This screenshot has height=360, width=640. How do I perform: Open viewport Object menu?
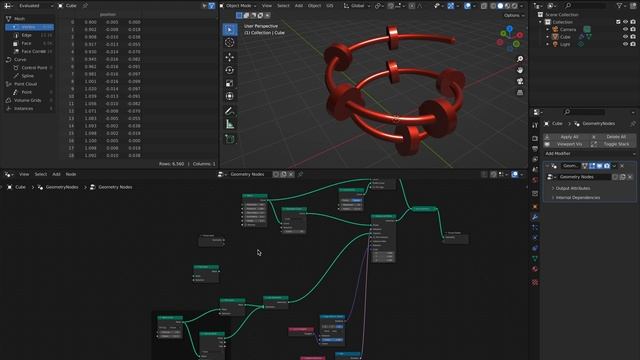tap(314, 6)
